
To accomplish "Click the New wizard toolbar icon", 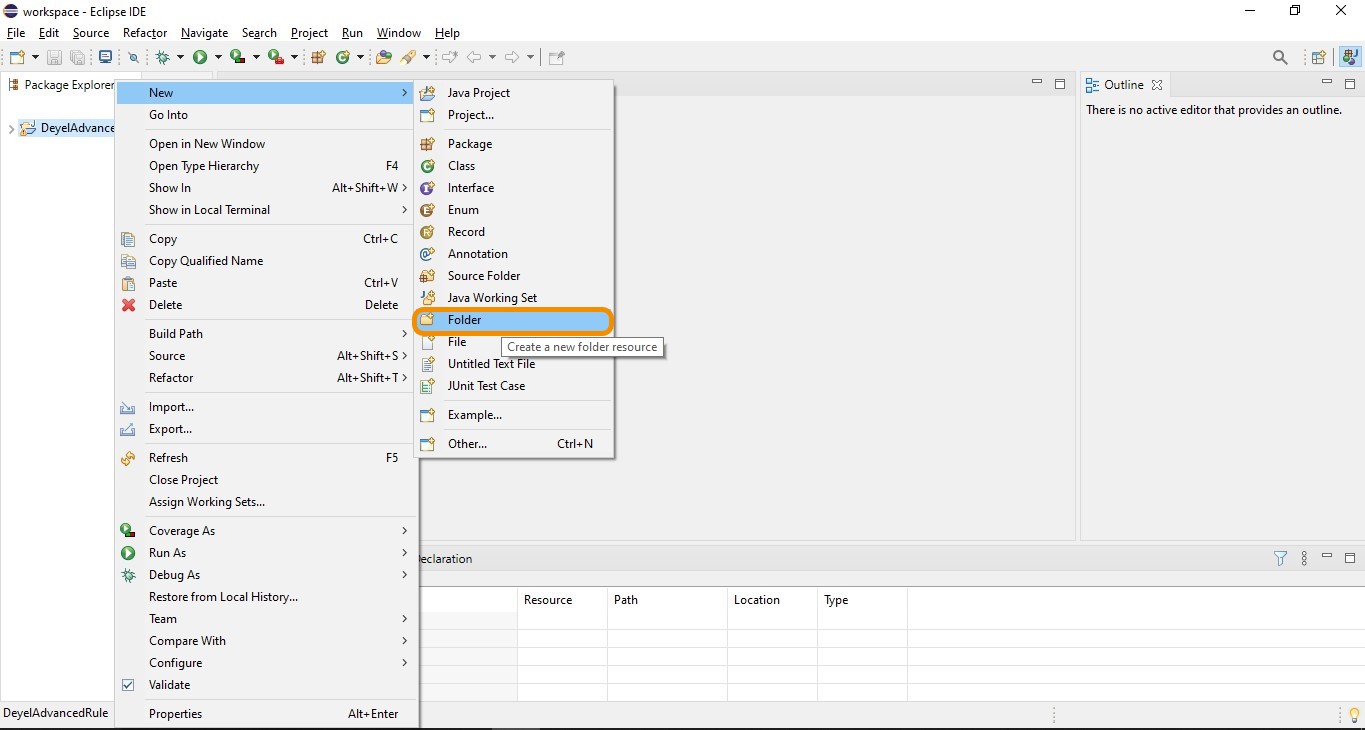I will pyautogui.click(x=17, y=57).
